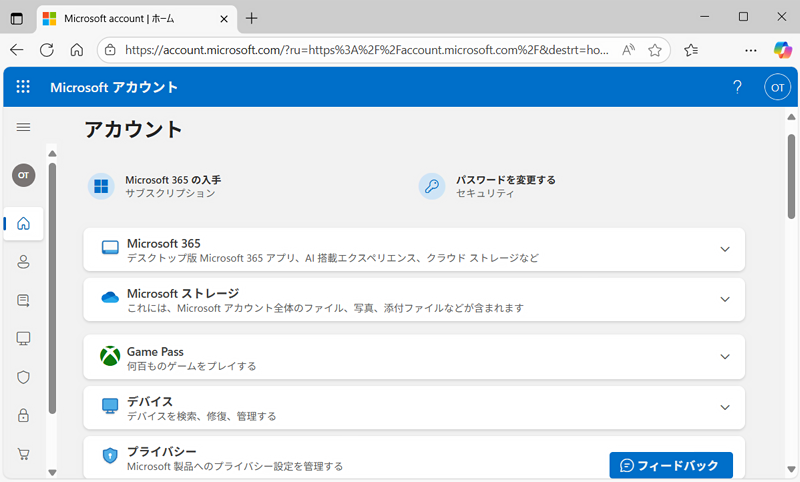
Task: Click the プライバシー card title
Action: (x=162, y=451)
